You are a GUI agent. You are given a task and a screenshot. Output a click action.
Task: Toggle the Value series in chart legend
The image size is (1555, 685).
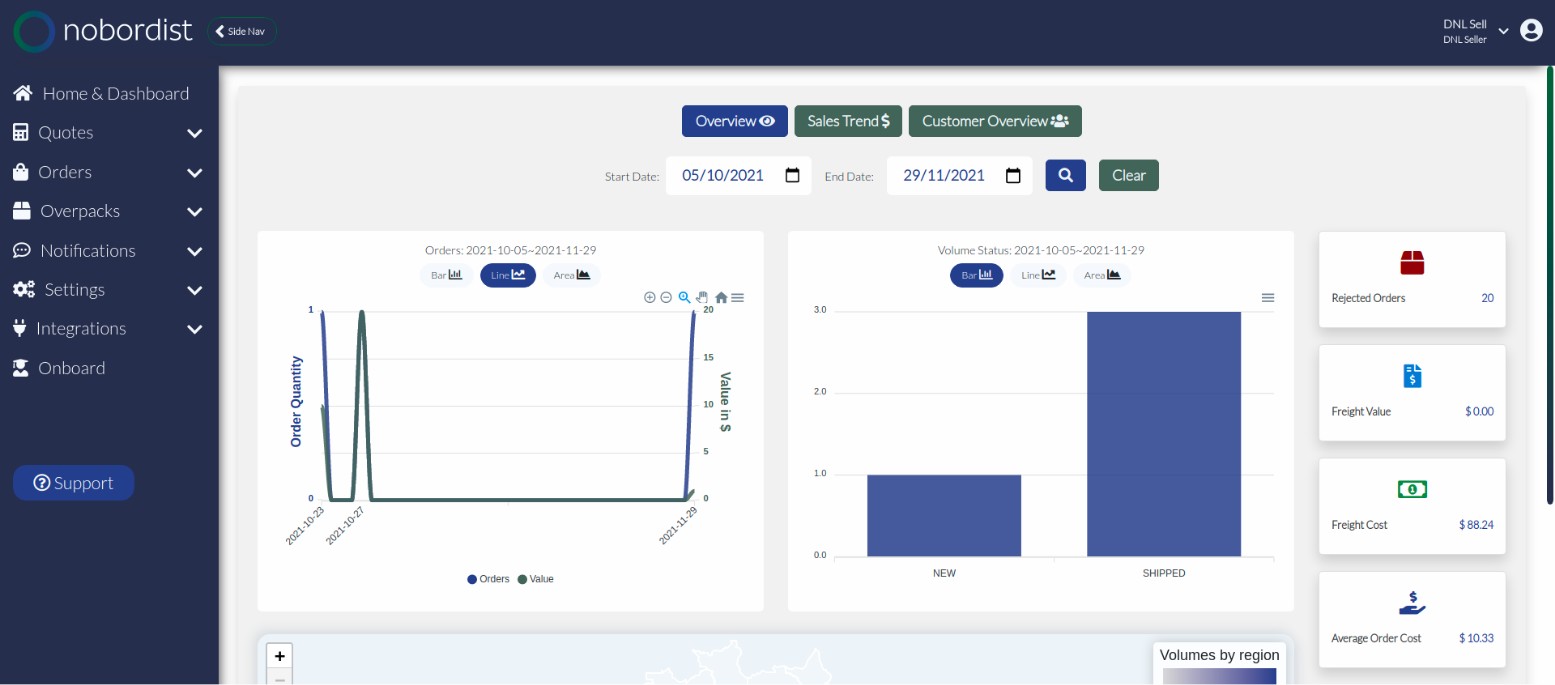(x=536, y=579)
